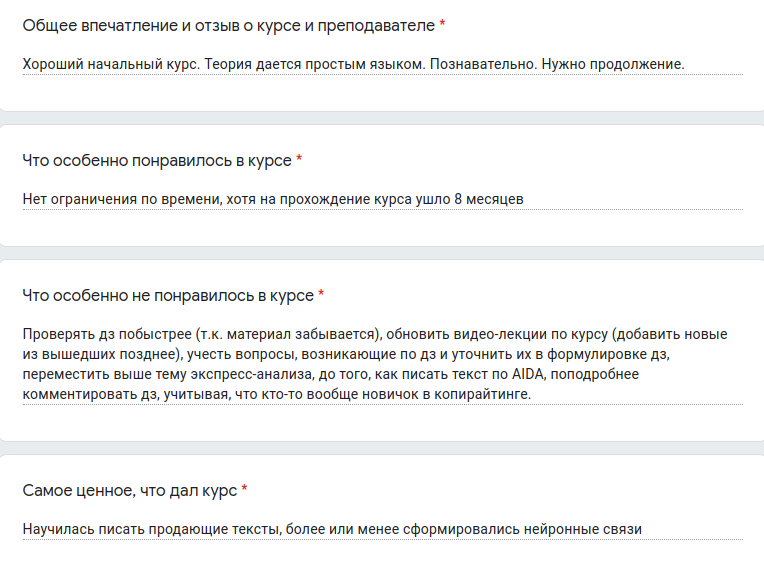Click the red asterisk after "что дал курс"

coord(245,490)
